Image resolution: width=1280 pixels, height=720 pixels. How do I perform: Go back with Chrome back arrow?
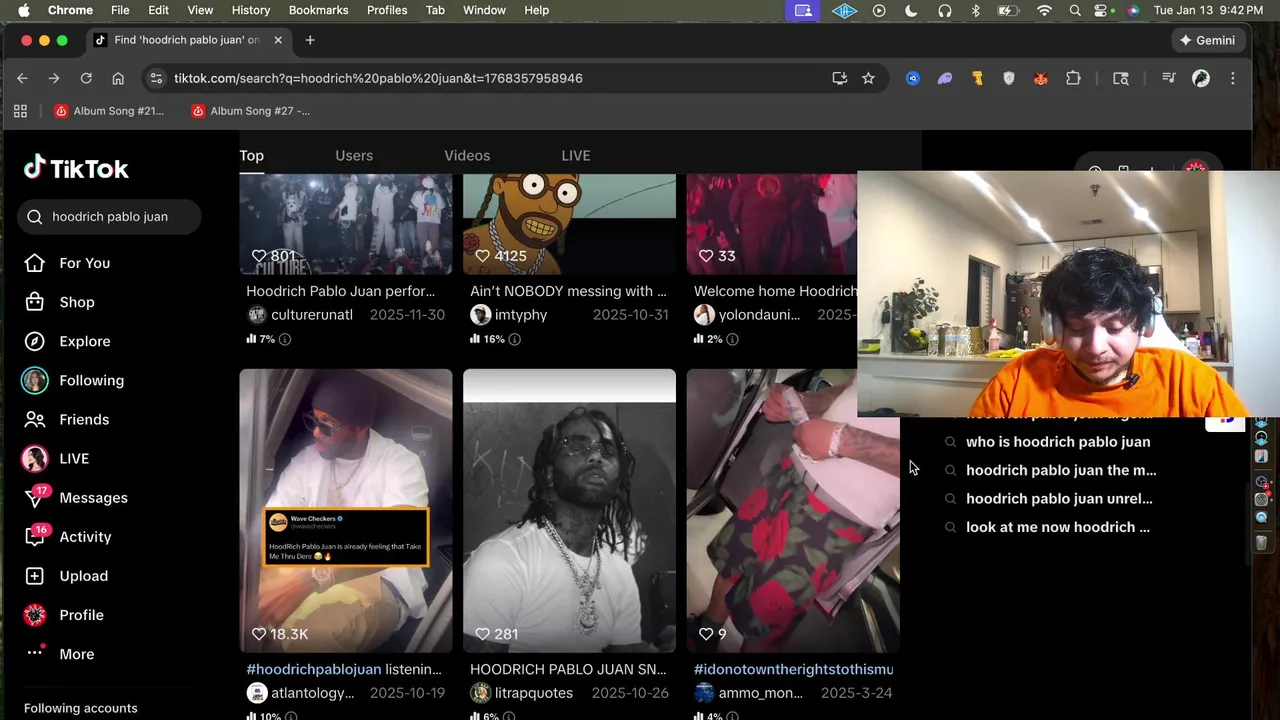(22, 78)
